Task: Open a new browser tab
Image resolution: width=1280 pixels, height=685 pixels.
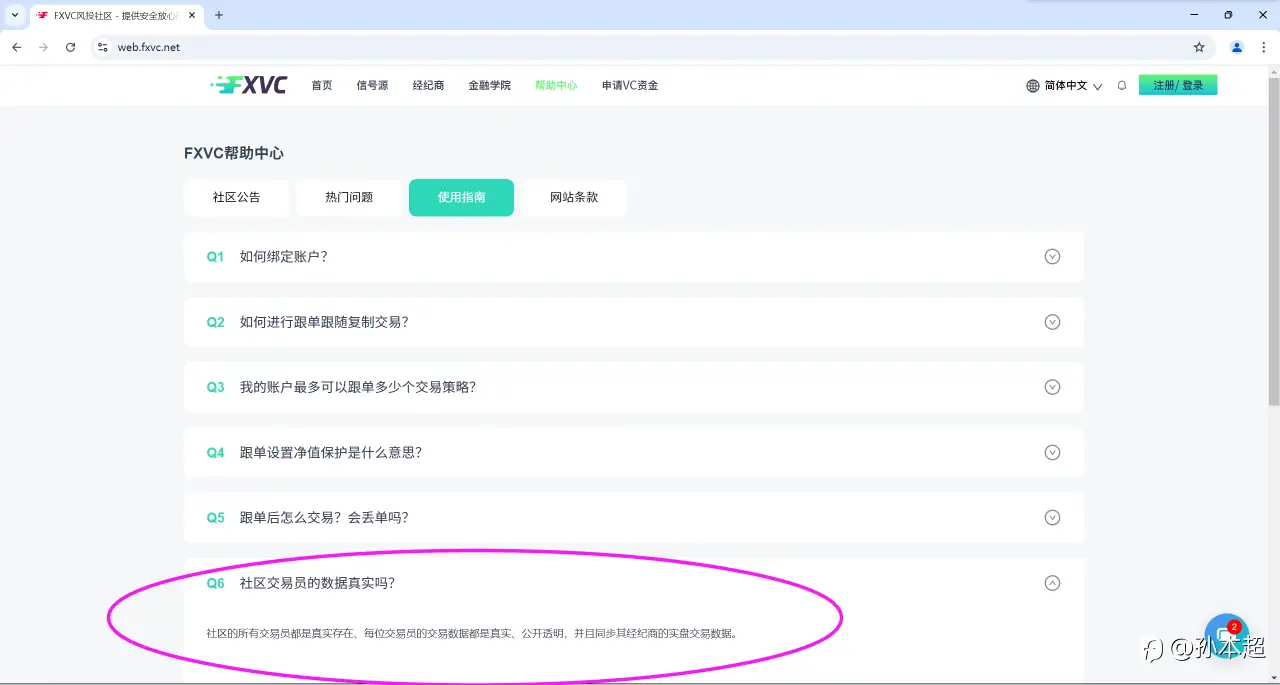Action: tap(219, 15)
